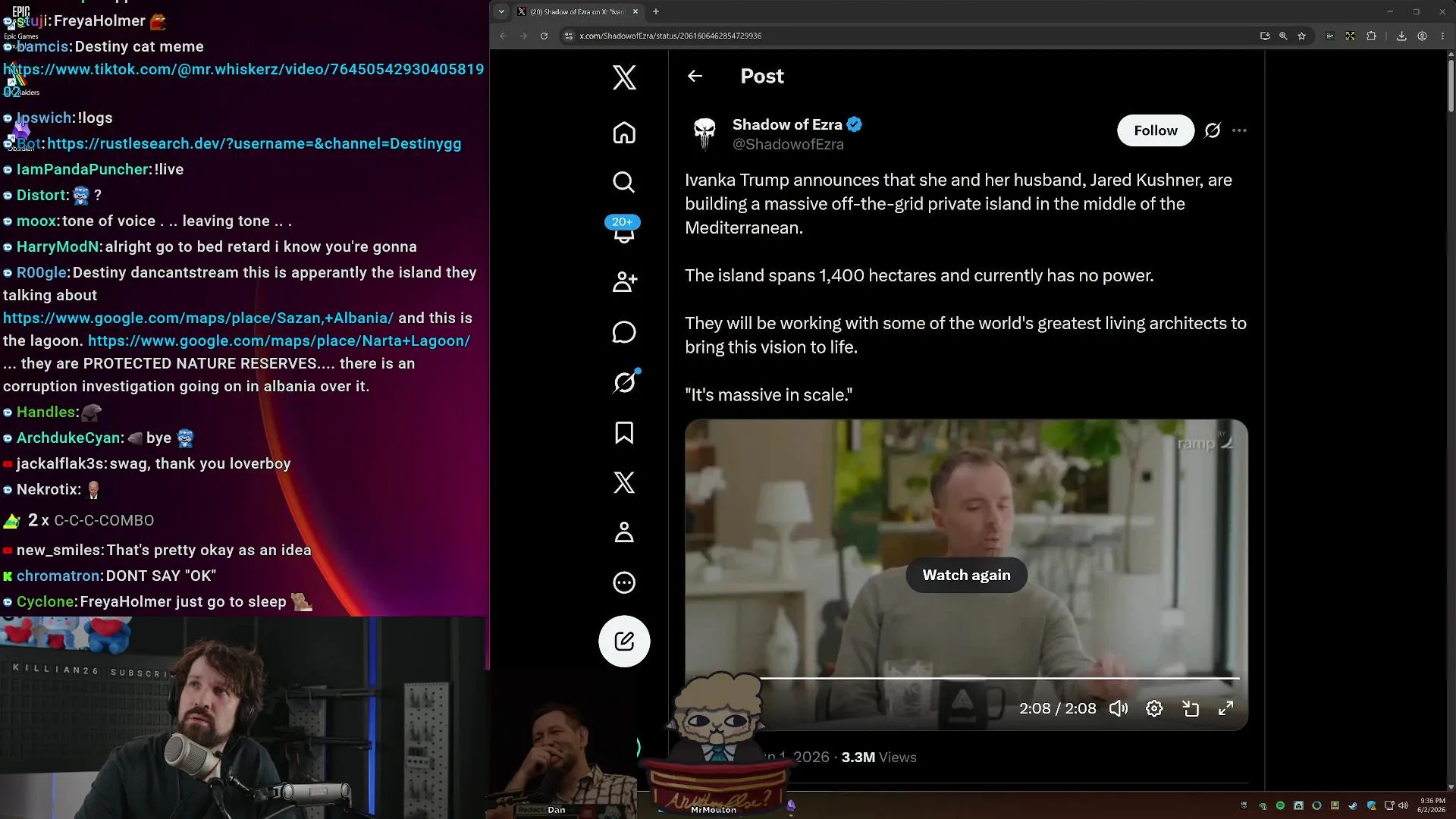Viewport: 1456px width, 819px height.
Task: Open Profile icon in X sidebar
Action: (x=624, y=532)
